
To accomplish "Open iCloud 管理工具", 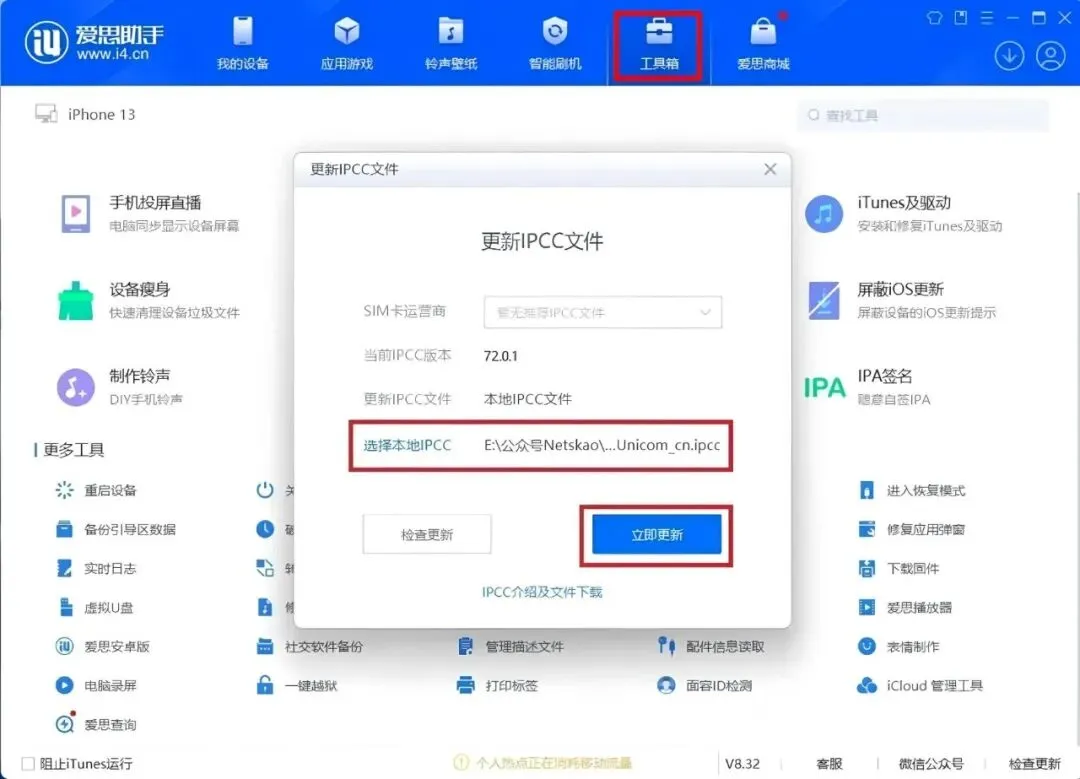I will [x=920, y=685].
